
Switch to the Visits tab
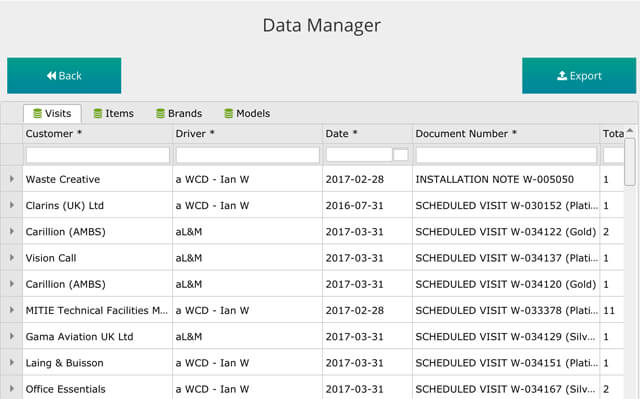point(52,113)
